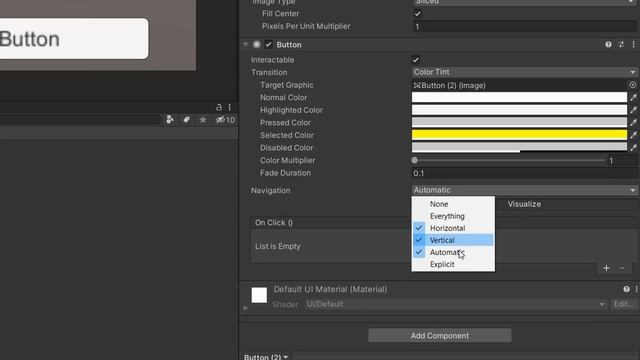Open the Shader UI/Default dropdown

(456, 304)
